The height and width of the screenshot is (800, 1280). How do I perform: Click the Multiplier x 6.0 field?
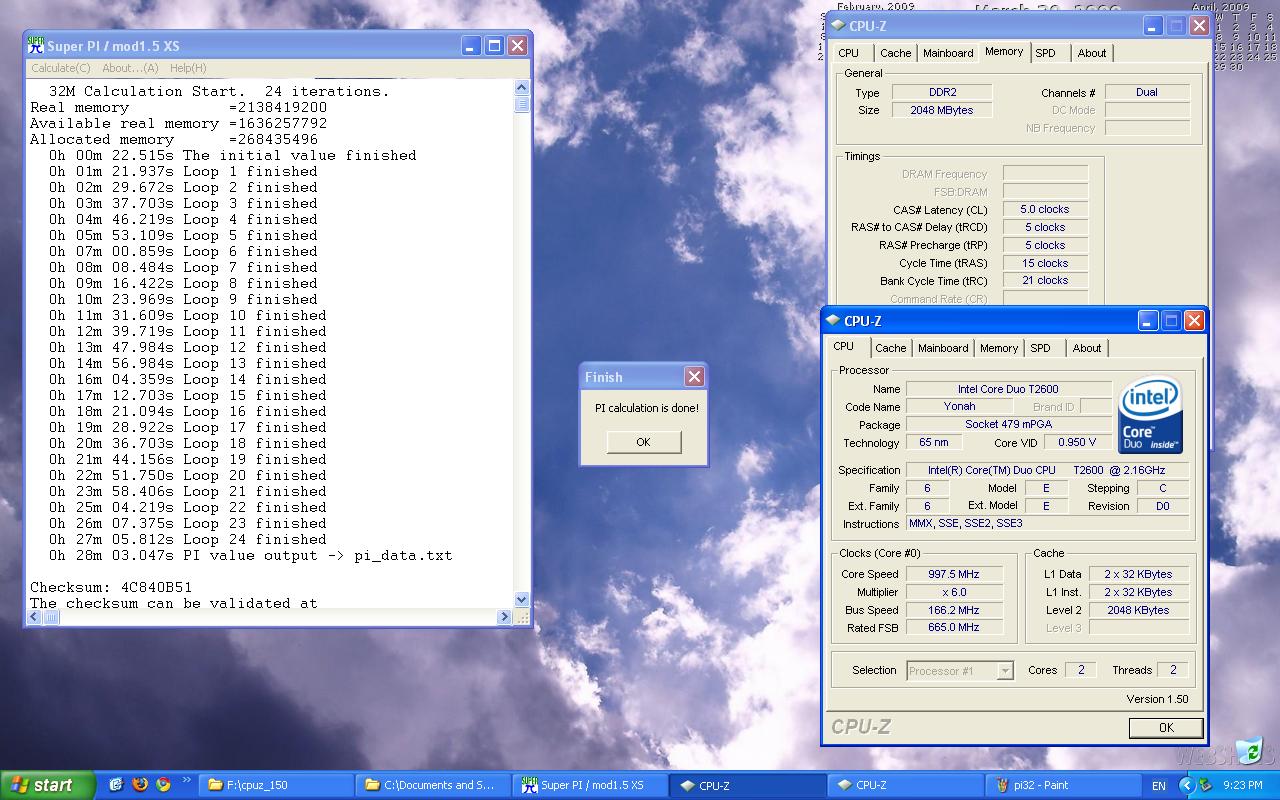tap(955, 592)
